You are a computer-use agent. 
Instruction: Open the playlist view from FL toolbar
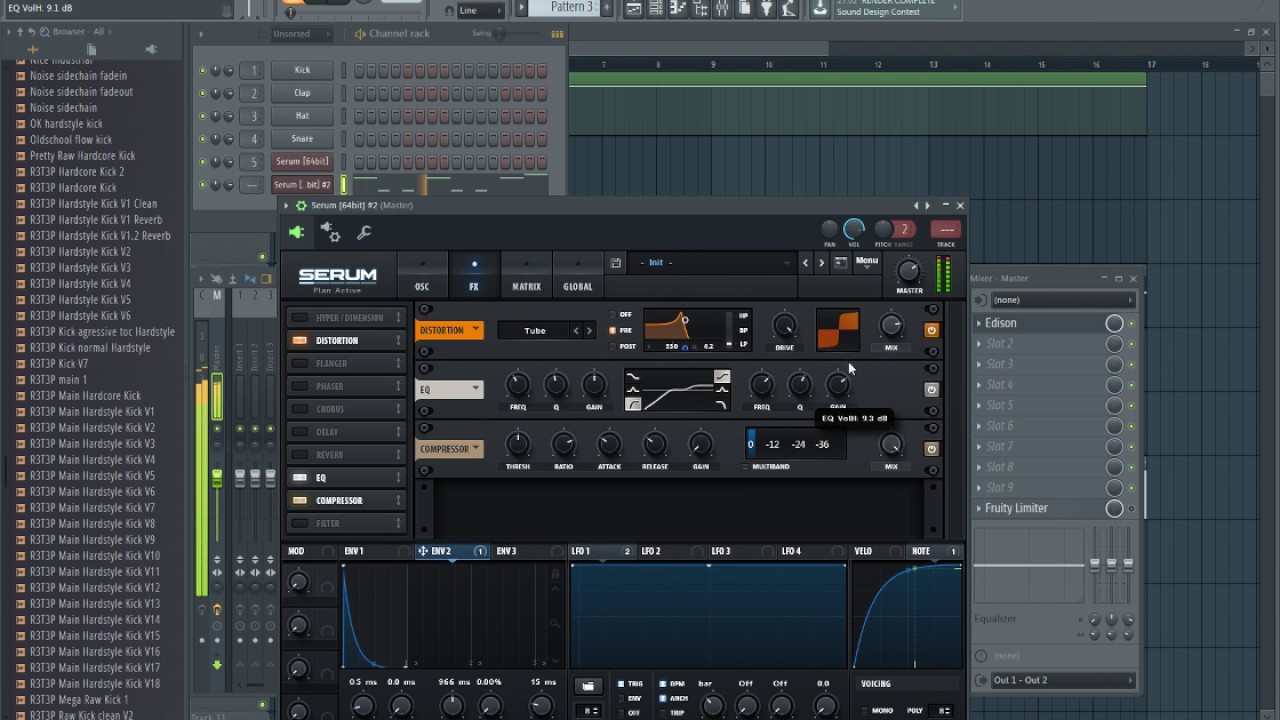(x=633, y=9)
